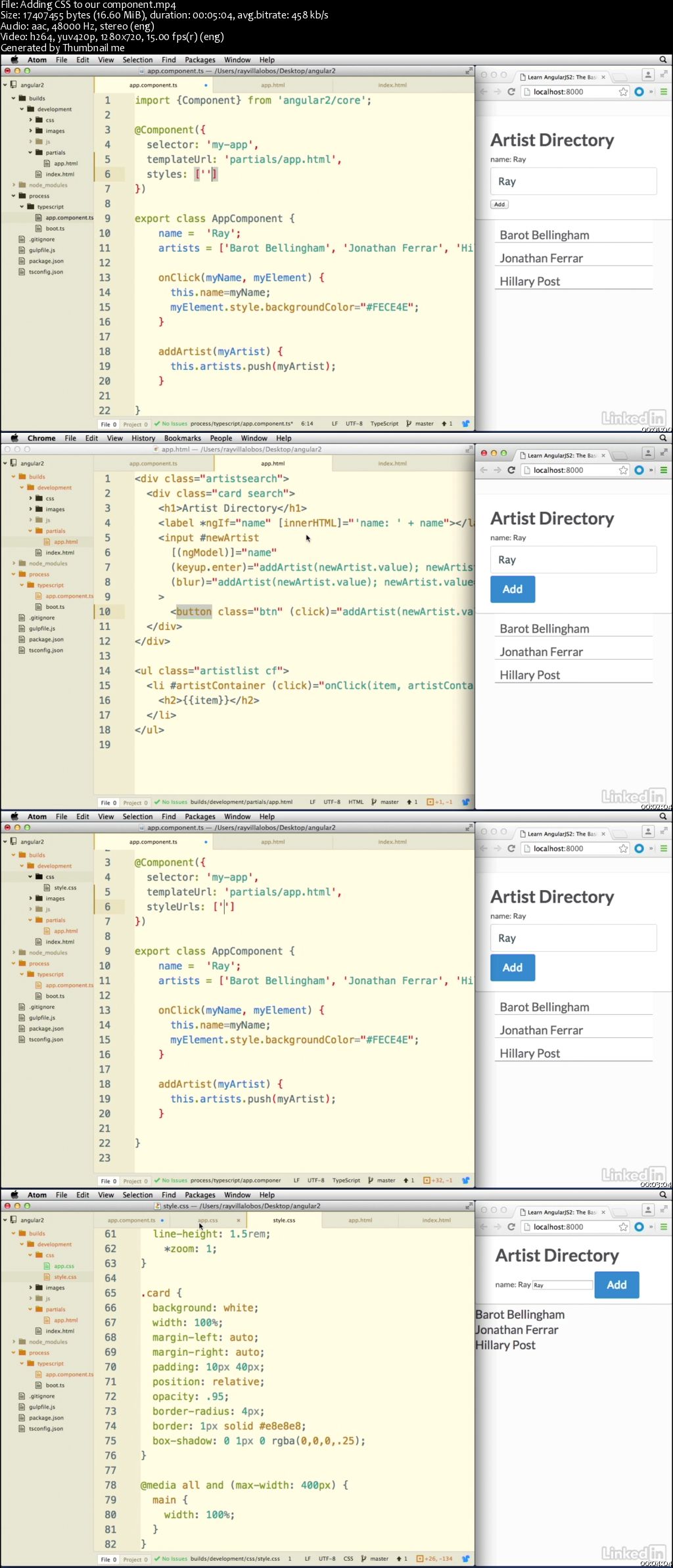673x1568 pixels.
Task: Open Spotlight search on the Chrome menu bar
Action: point(663,438)
